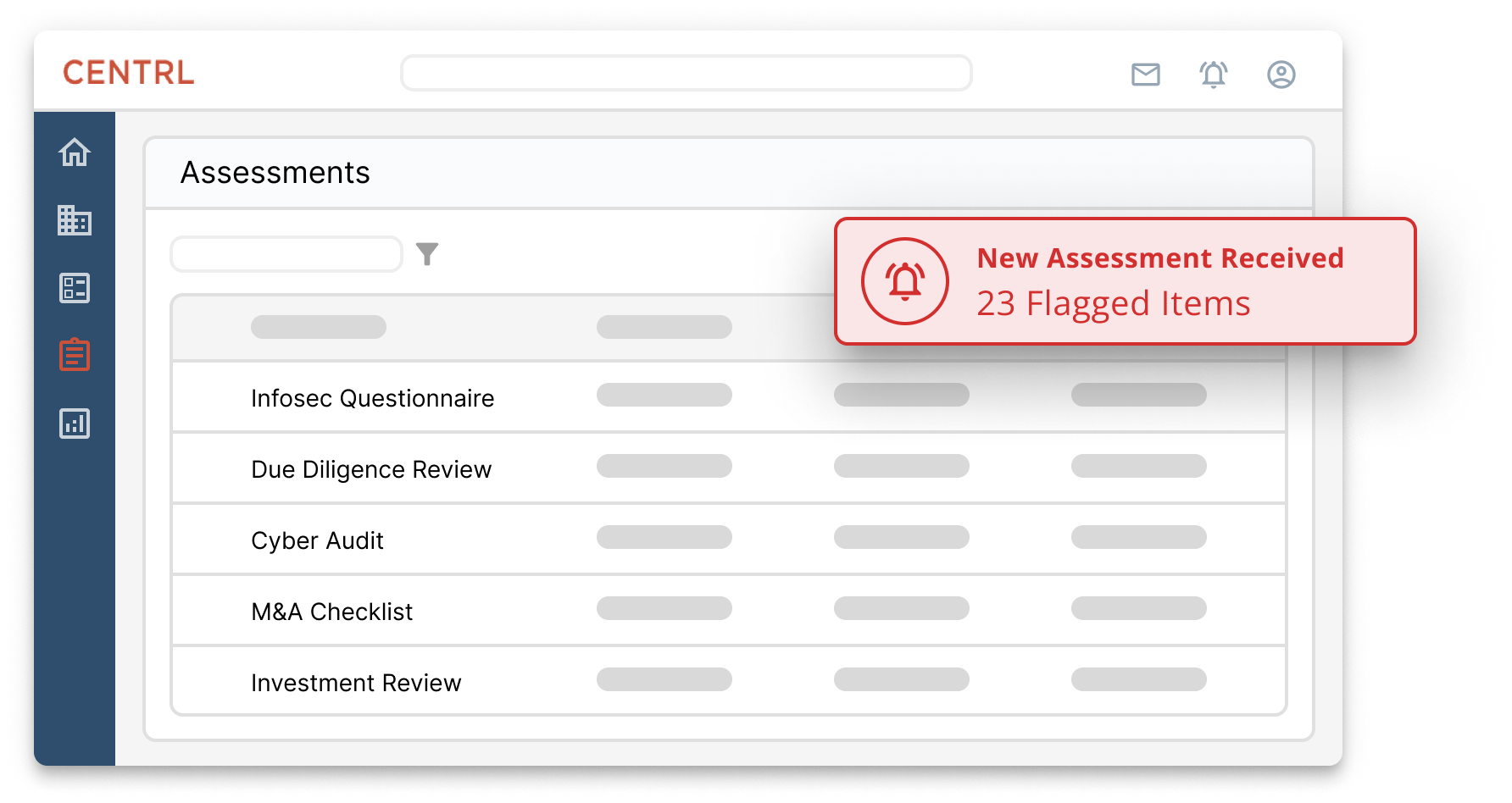Click the CENTRL logo
This screenshot has height=803, width=1512.
coord(129,73)
